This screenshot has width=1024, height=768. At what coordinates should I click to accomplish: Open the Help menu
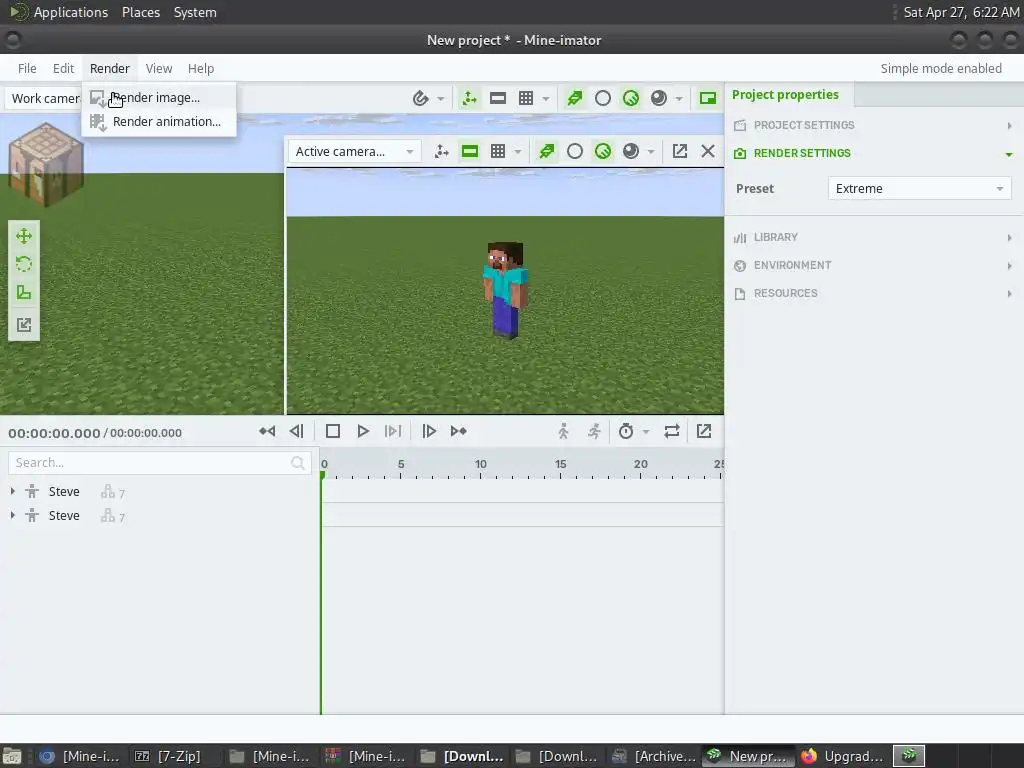pos(200,69)
